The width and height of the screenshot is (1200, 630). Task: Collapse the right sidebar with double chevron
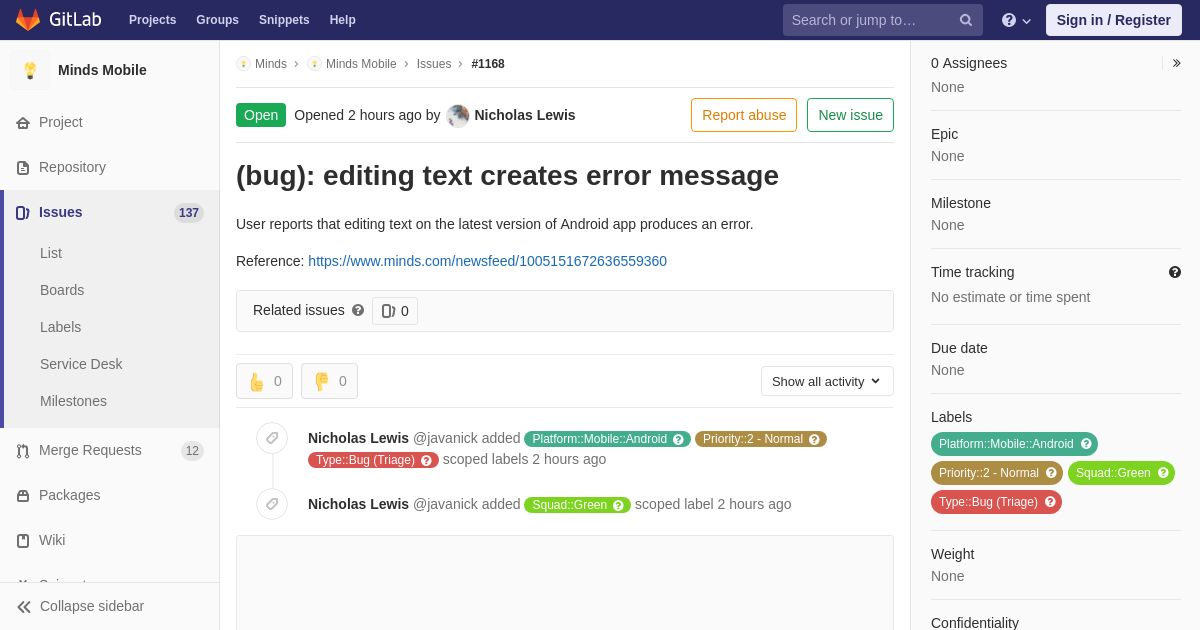pyautogui.click(x=1176, y=63)
